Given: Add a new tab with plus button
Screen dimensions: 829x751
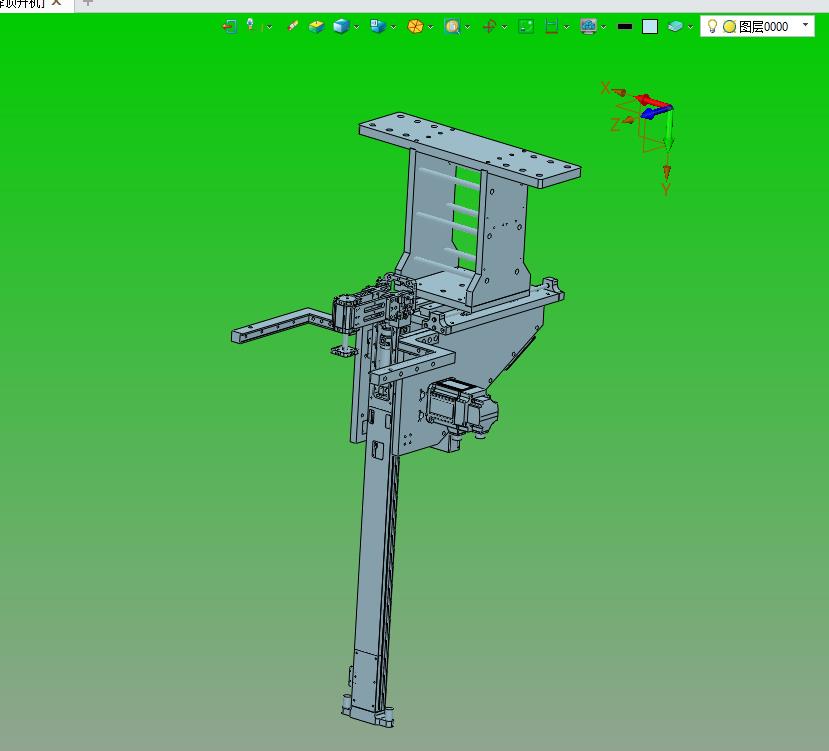Looking at the screenshot, I should coord(88,3).
